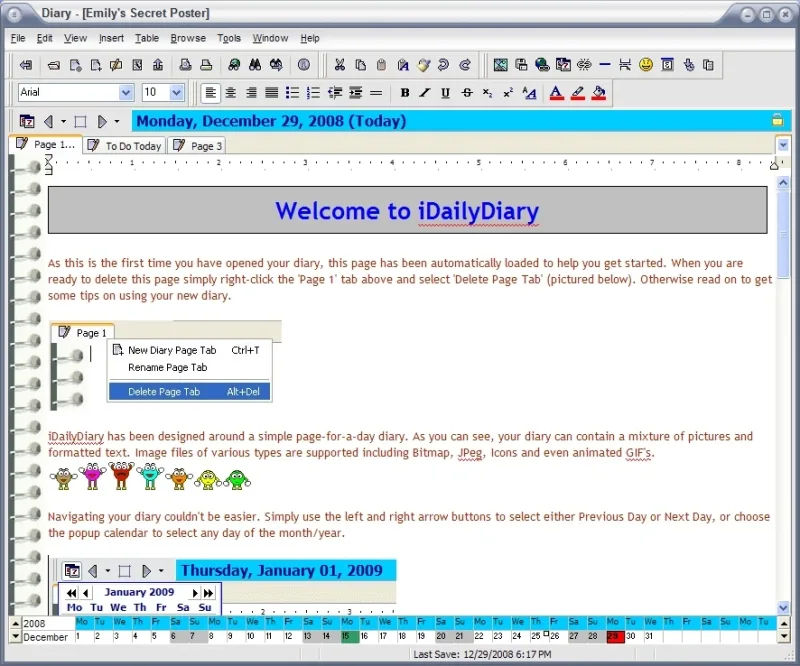Select day 31 in the month strip
The height and width of the screenshot is (666, 800).
coord(649,636)
